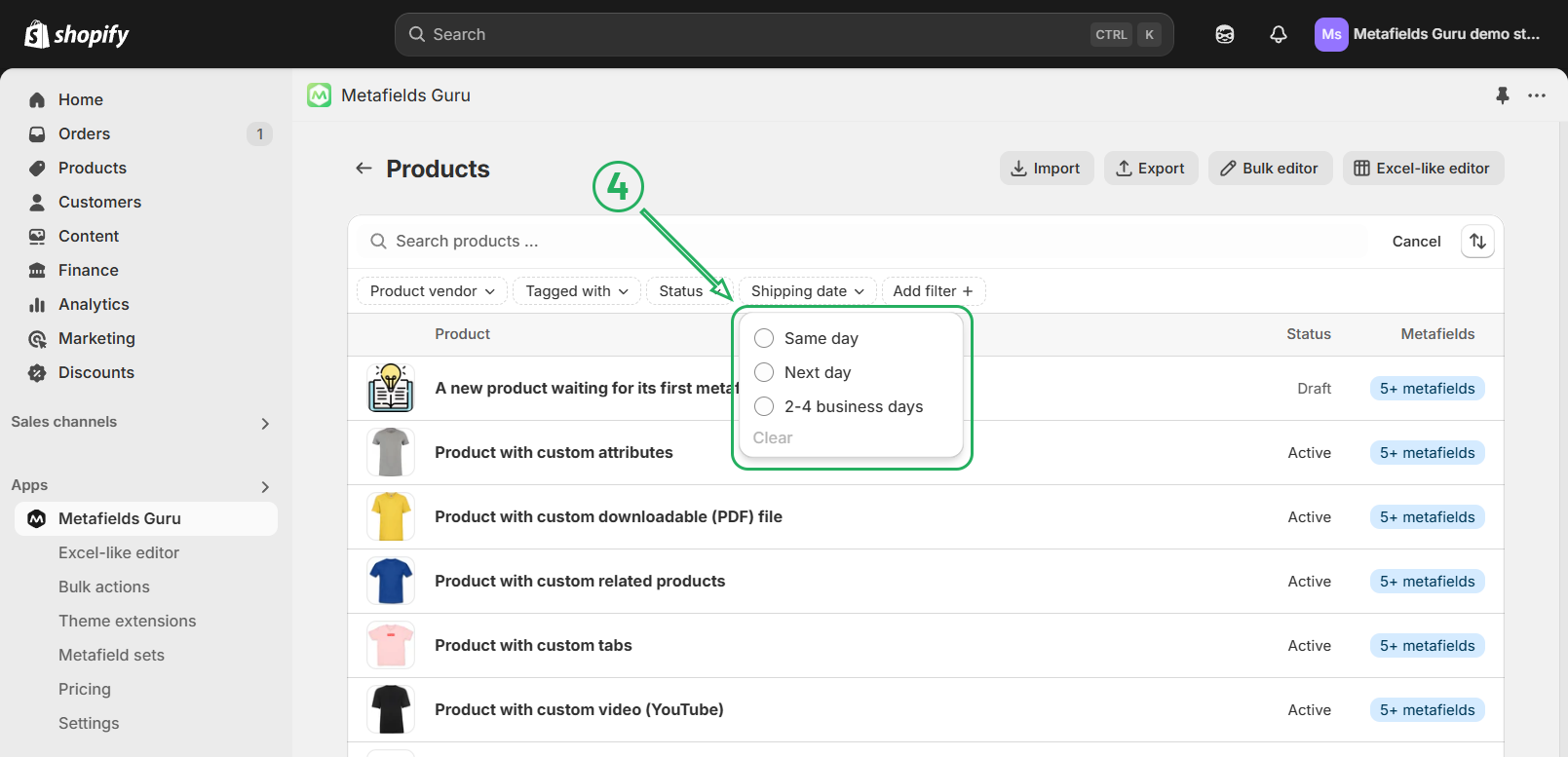Expand the Tagged with filter
This screenshot has height=757, width=1568.
point(576,291)
